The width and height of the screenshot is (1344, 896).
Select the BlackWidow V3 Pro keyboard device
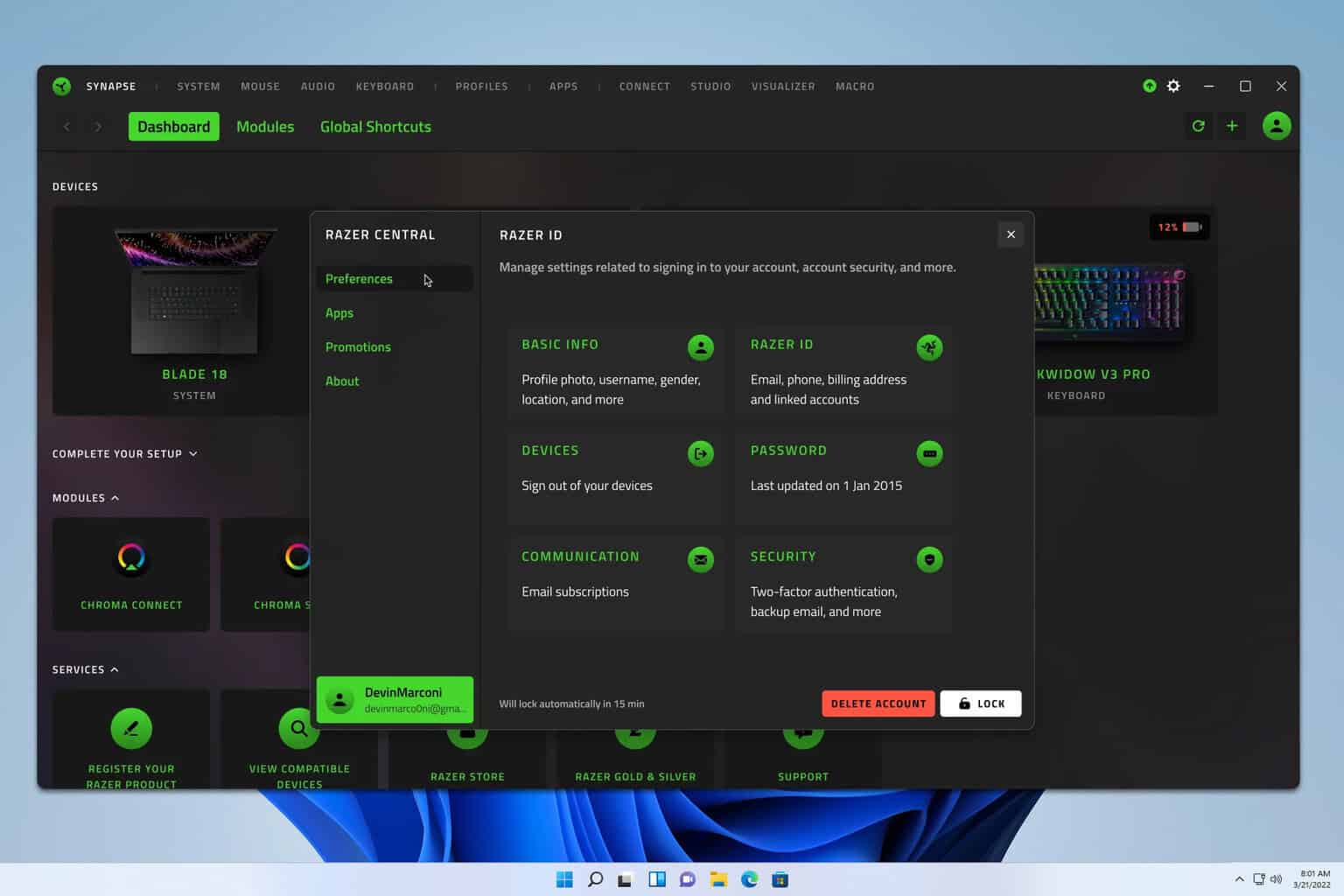pos(1125,311)
